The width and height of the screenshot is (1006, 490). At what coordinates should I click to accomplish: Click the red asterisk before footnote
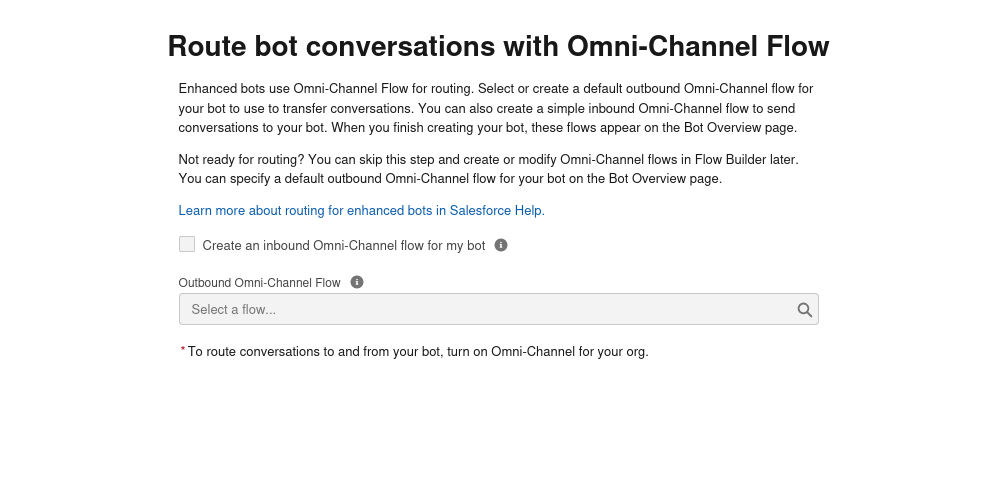click(183, 350)
